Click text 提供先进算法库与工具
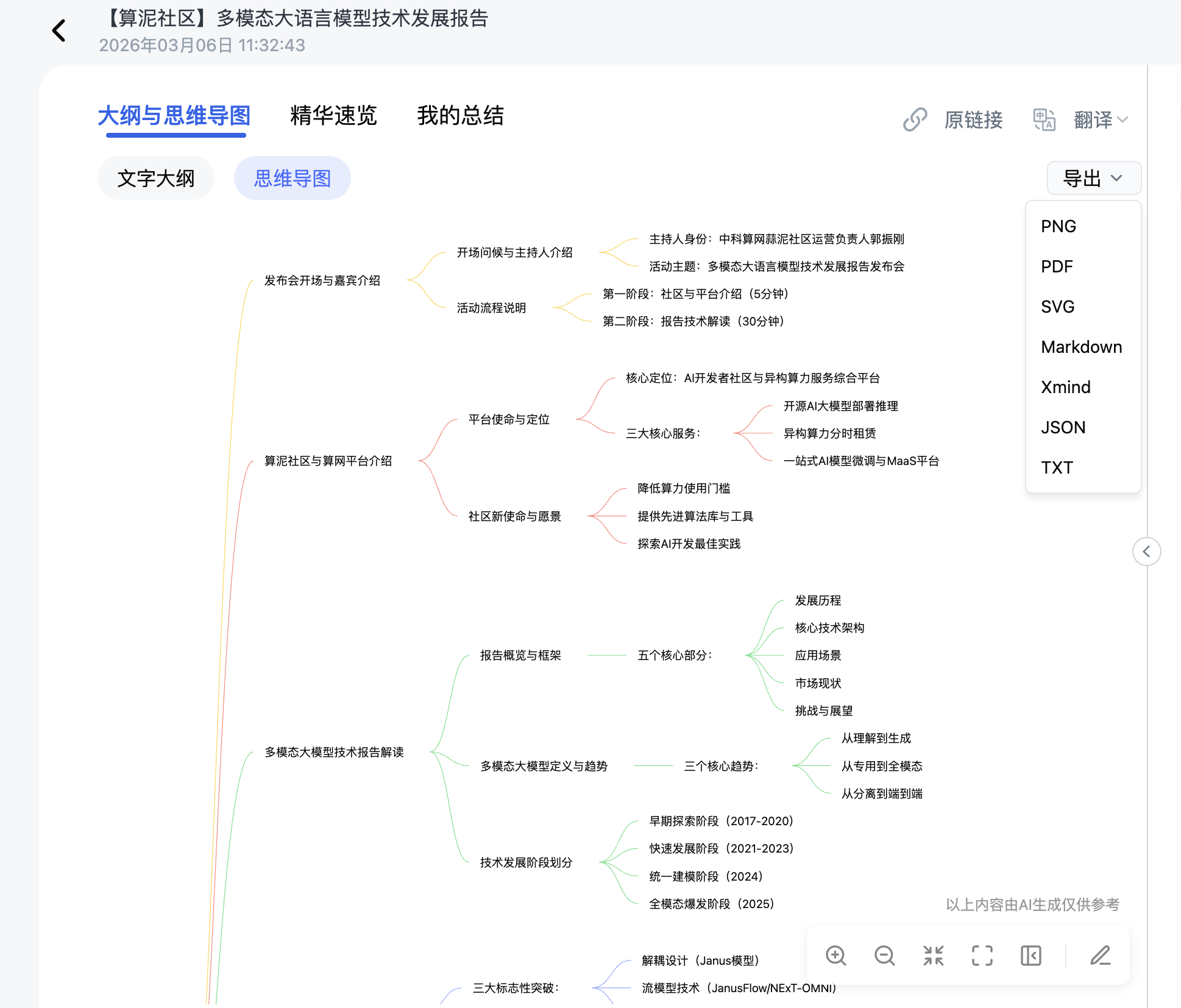 (x=695, y=516)
